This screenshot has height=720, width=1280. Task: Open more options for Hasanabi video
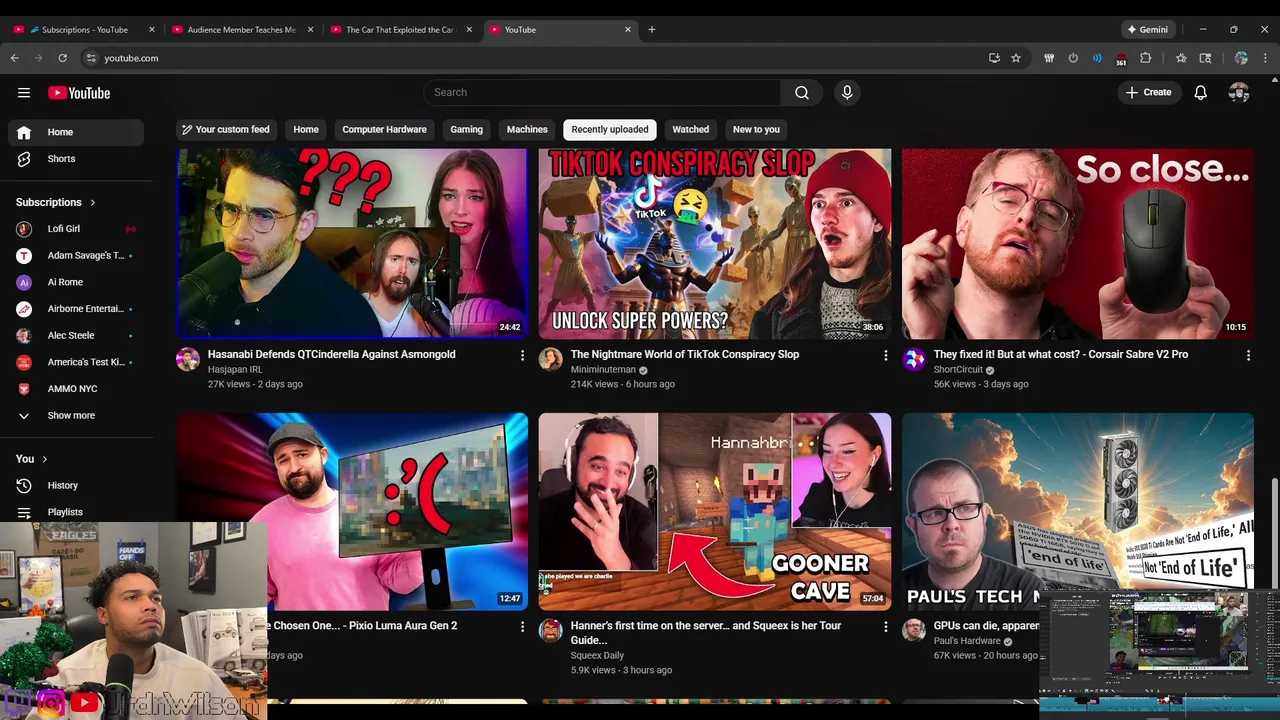coord(522,355)
